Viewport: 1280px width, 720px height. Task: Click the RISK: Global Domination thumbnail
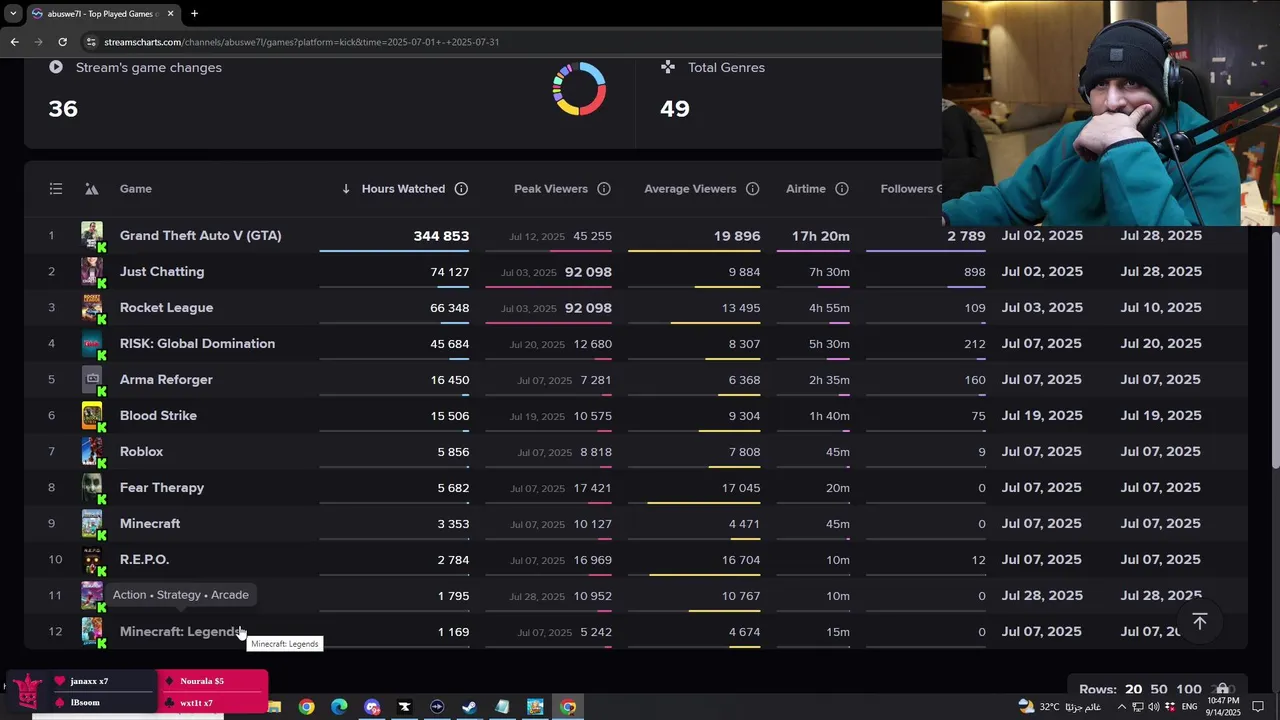(x=92, y=344)
